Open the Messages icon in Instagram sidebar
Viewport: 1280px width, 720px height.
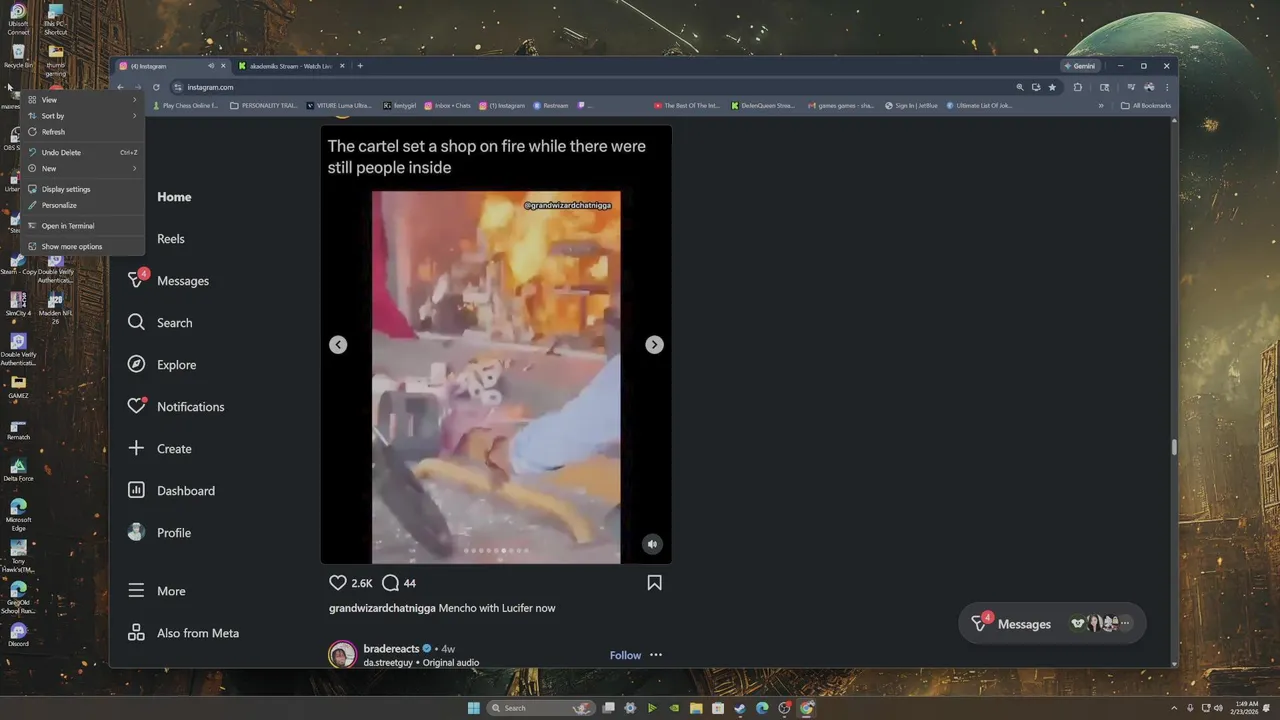[x=136, y=281]
